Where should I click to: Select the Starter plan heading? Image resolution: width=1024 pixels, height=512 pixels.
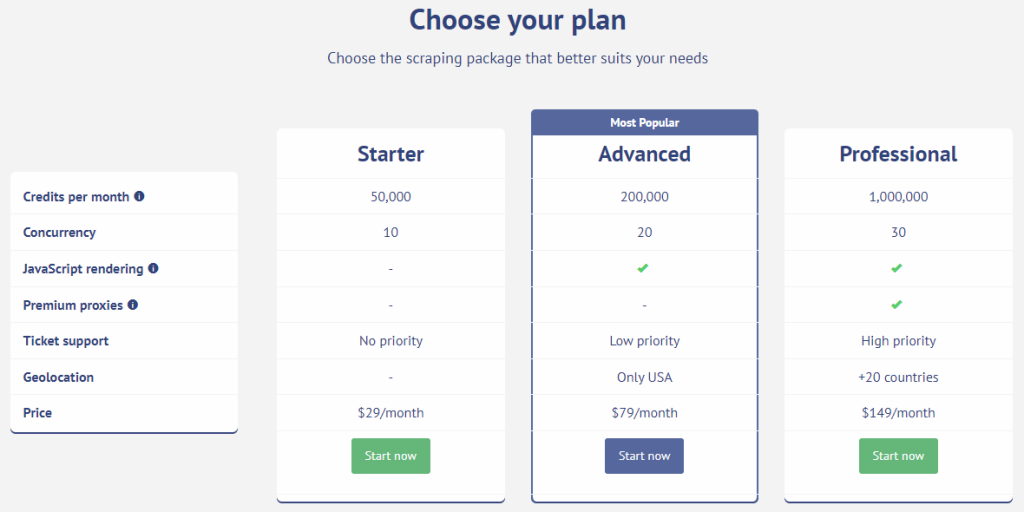tap(391, 154)
